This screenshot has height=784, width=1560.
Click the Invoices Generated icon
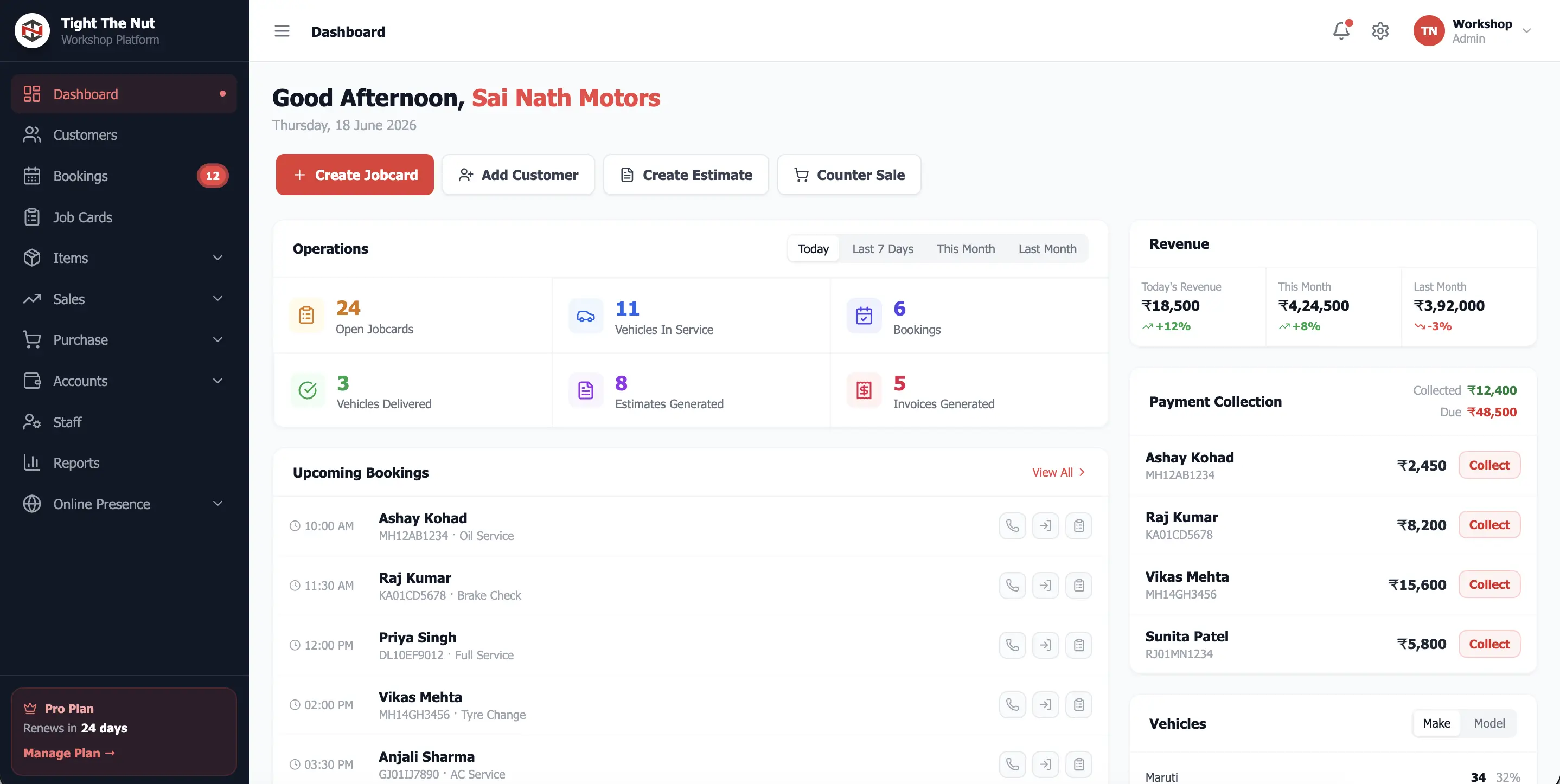point(864,390)
